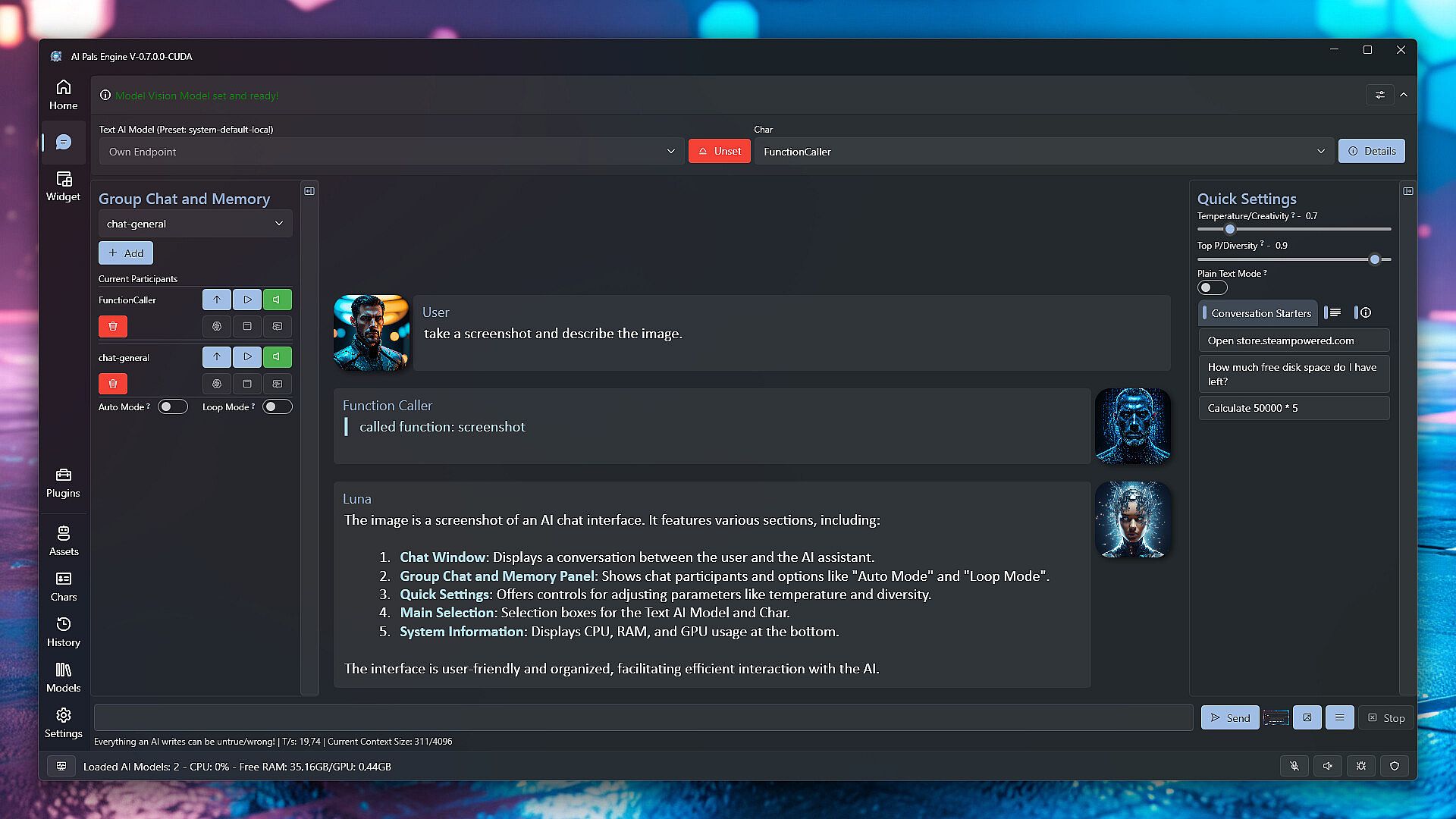Click the muted microphone icon in status bar

pos(1294,766)
